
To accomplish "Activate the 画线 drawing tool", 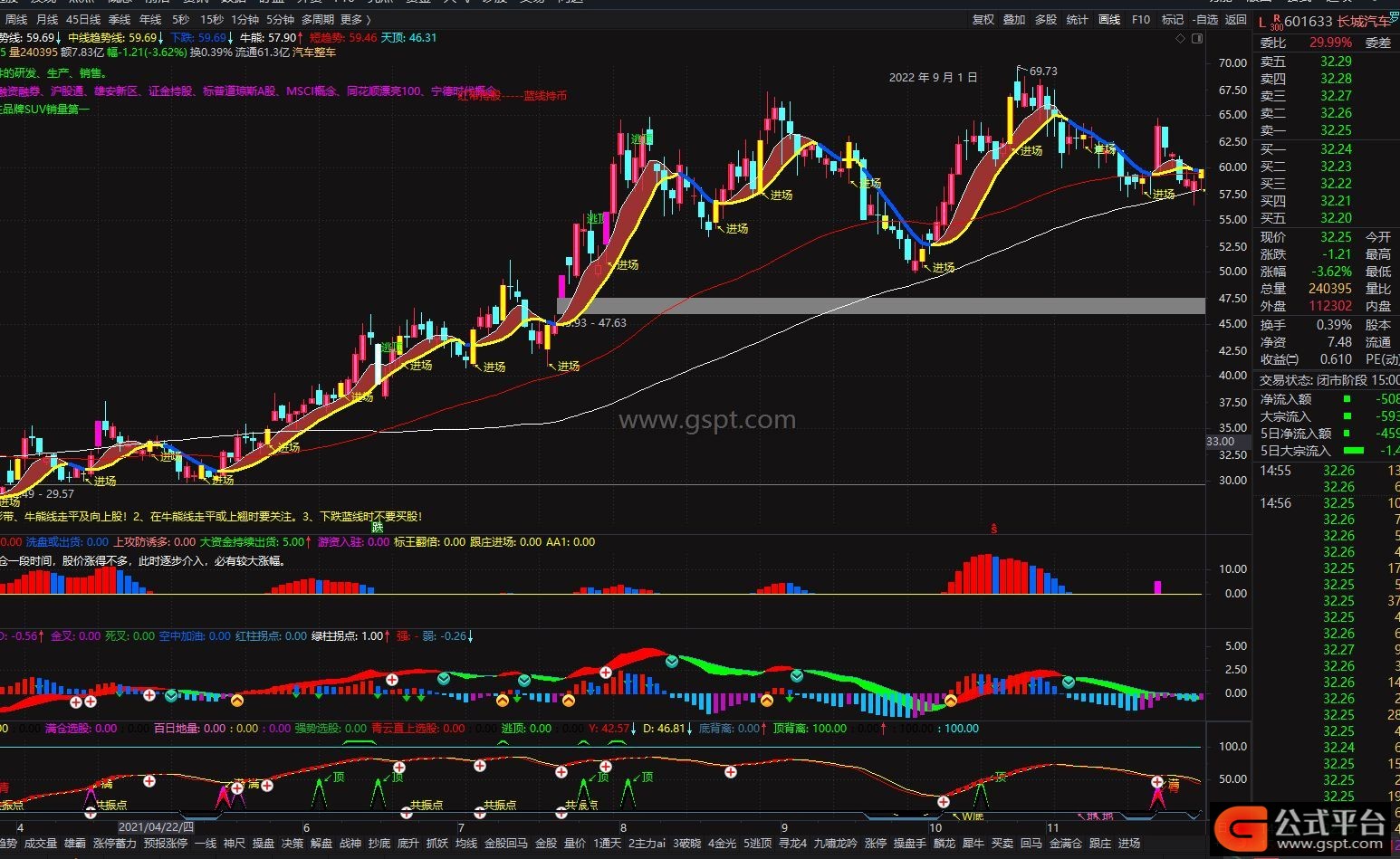I will 1109,19.
